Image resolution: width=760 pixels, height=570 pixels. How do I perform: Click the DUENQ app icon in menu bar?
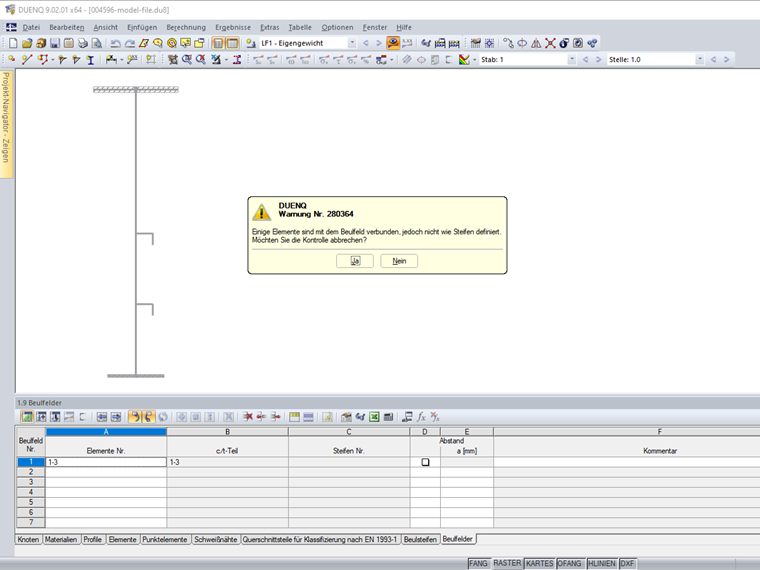[11, 27]
